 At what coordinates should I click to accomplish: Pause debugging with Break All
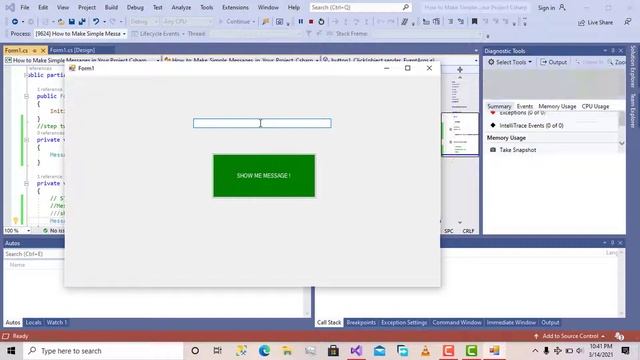coord(300,21)
